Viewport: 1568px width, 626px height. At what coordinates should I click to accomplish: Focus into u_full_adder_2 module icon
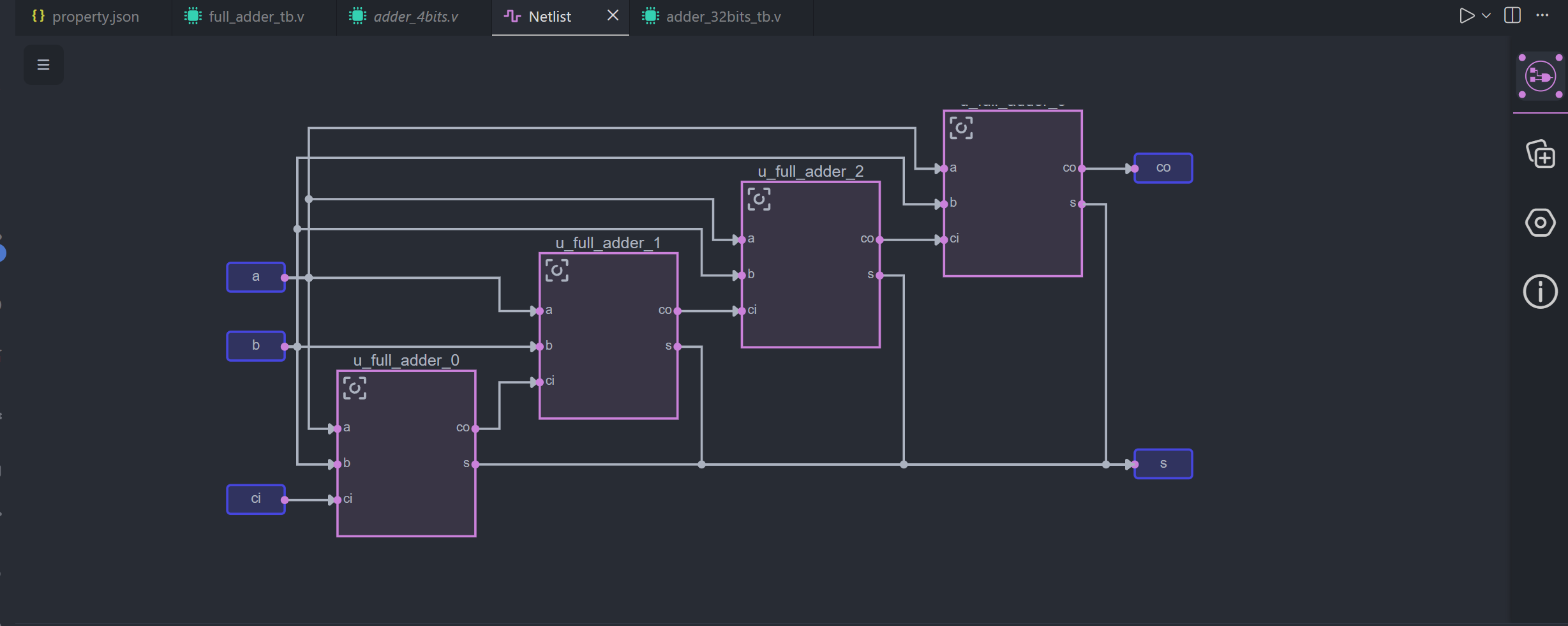click(x=759, y=199)
